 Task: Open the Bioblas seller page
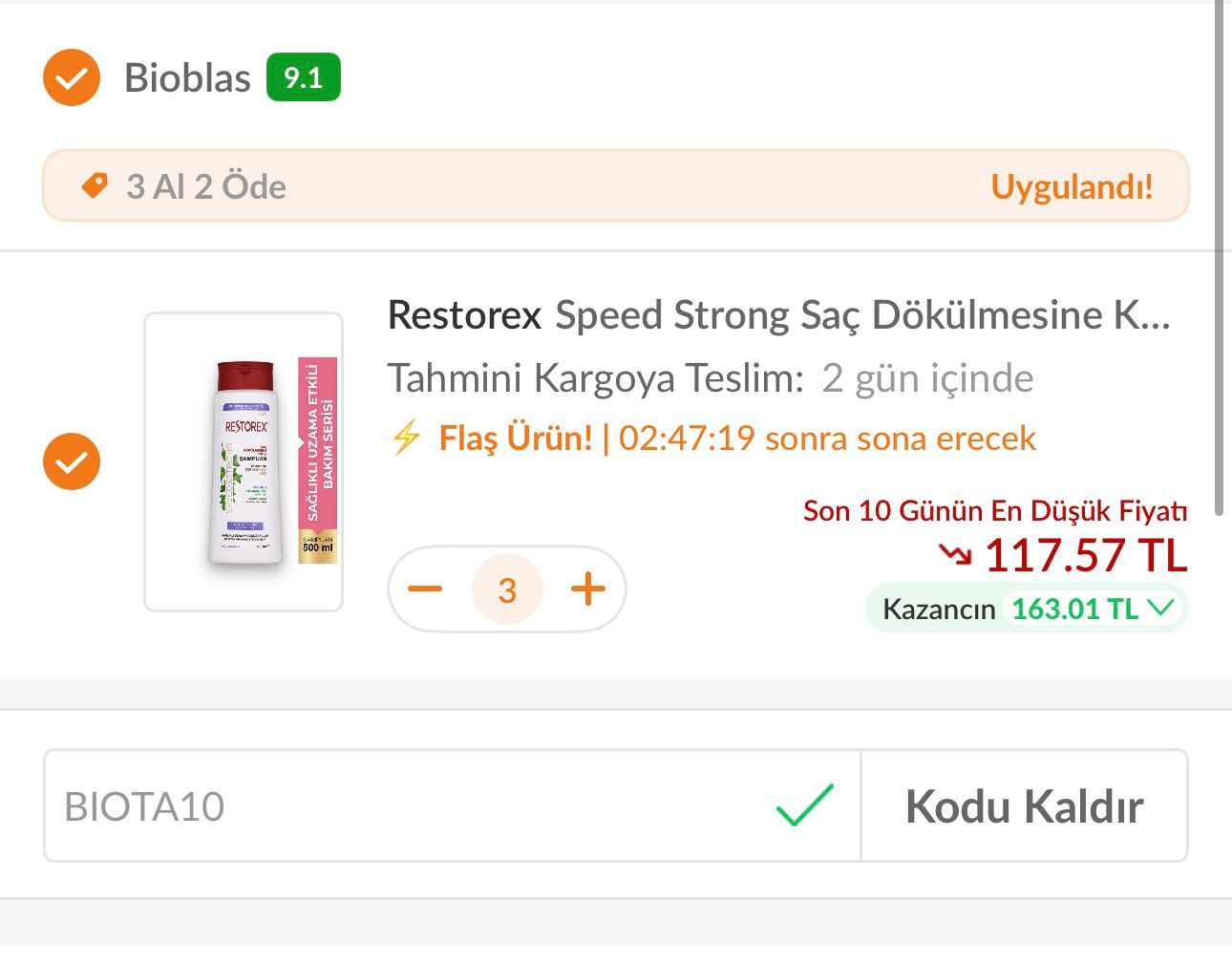click(187, 77)
